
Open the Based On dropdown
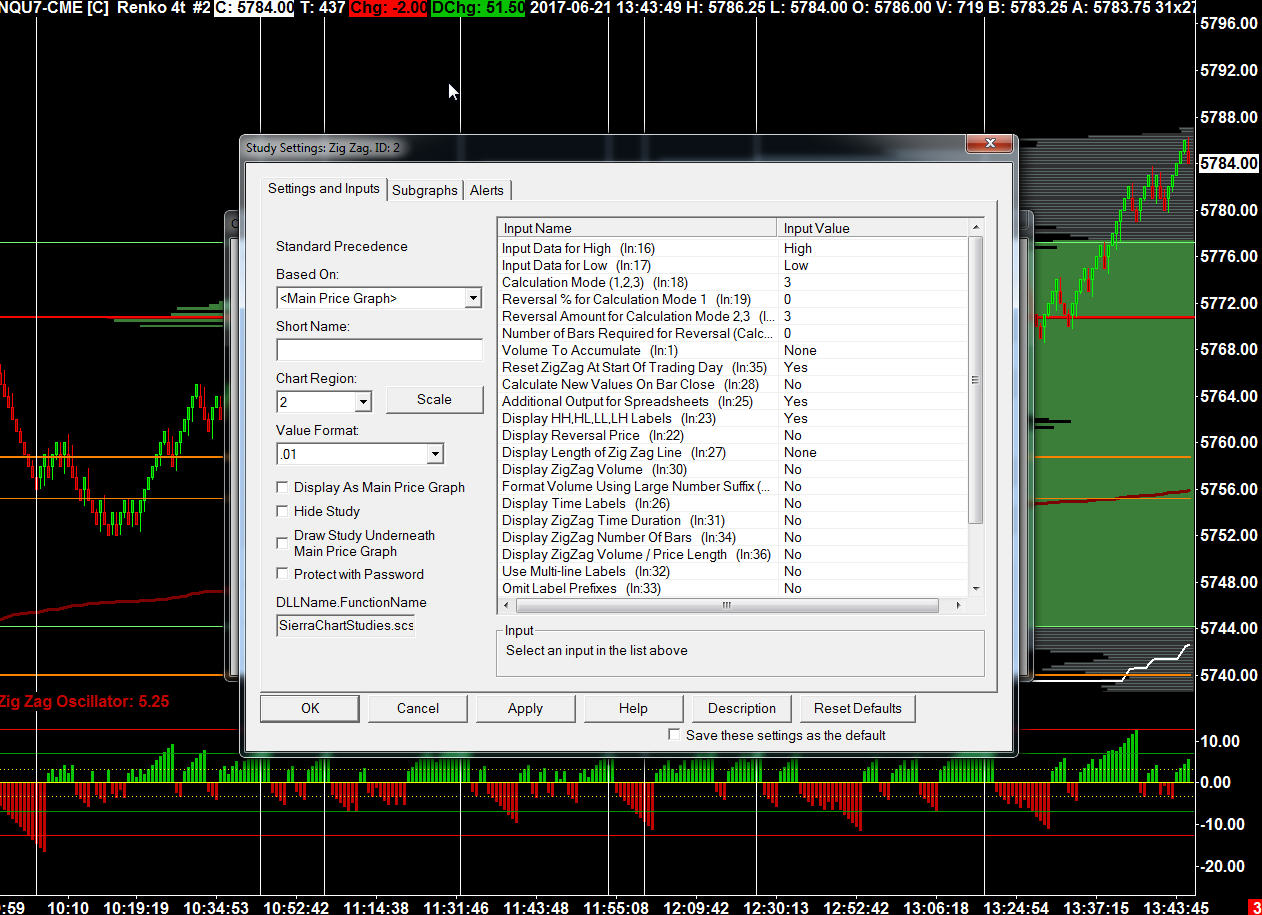coord(473,298)
